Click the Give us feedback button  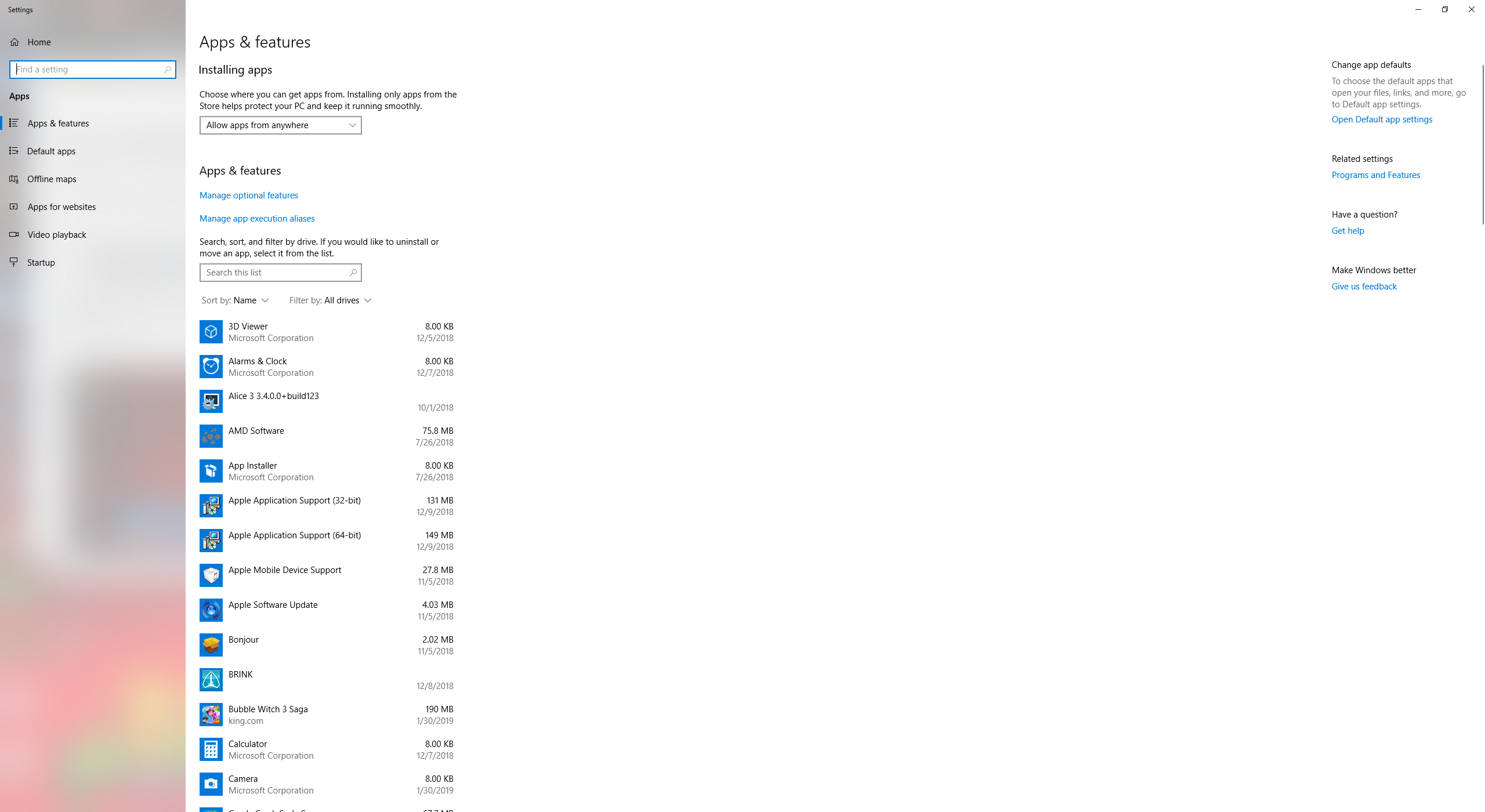(x=1364, y=286)
